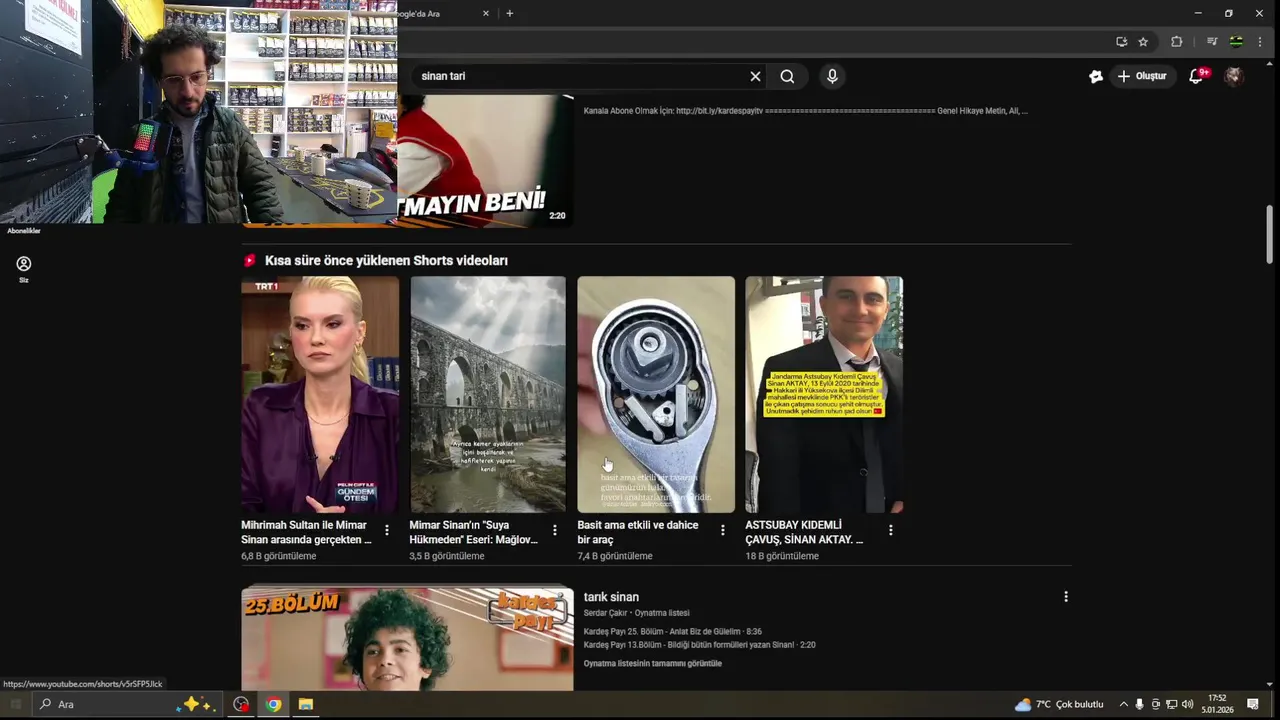
Task: Open options for tarık sinan playlist
Action: click(1066, 597)
